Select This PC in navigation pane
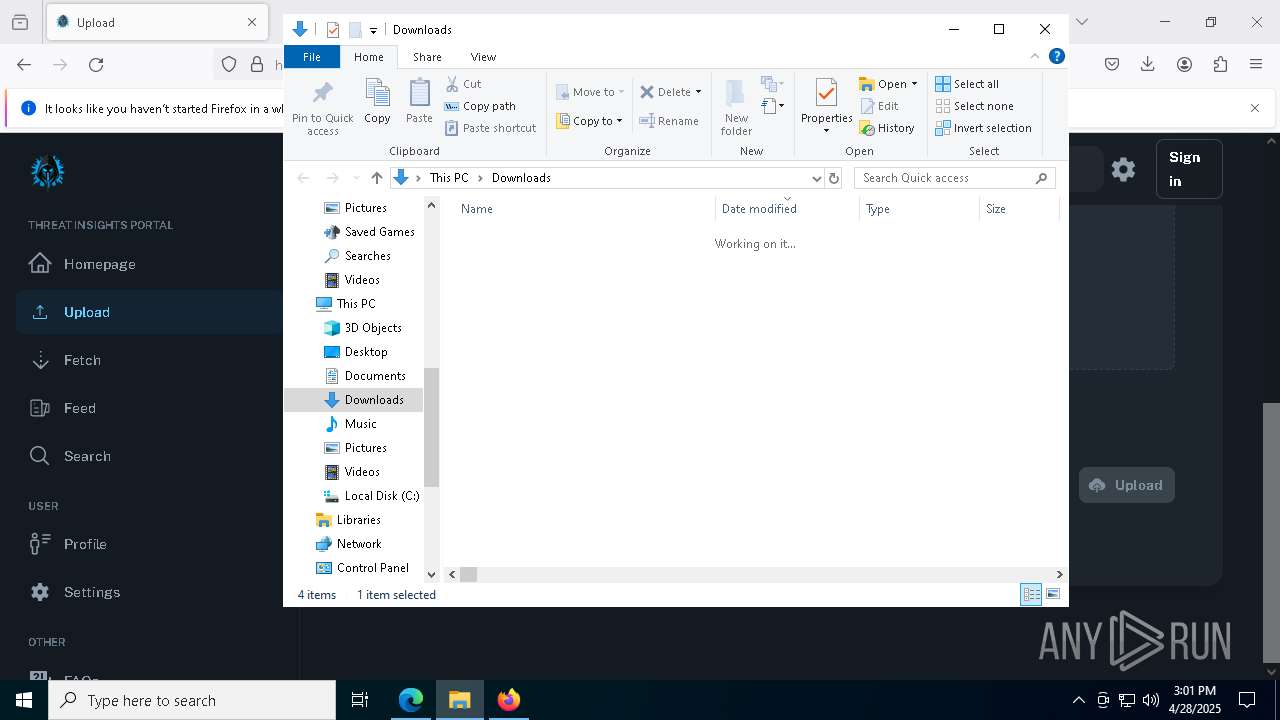Viewport: 1280px width, 720px height. pyautogui.click(x=345, y=304)
